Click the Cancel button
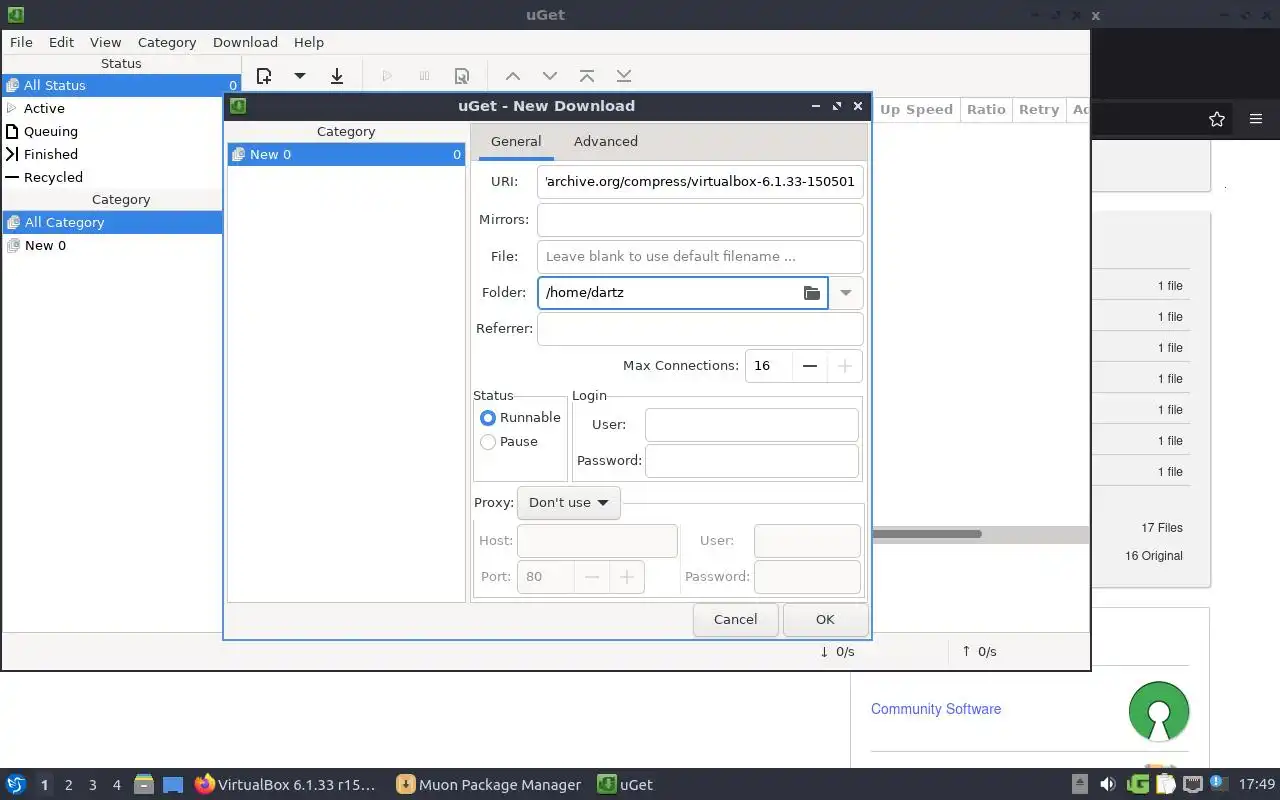The height and width of the screenshot is (800, 1280). click(x=736, y=619)
